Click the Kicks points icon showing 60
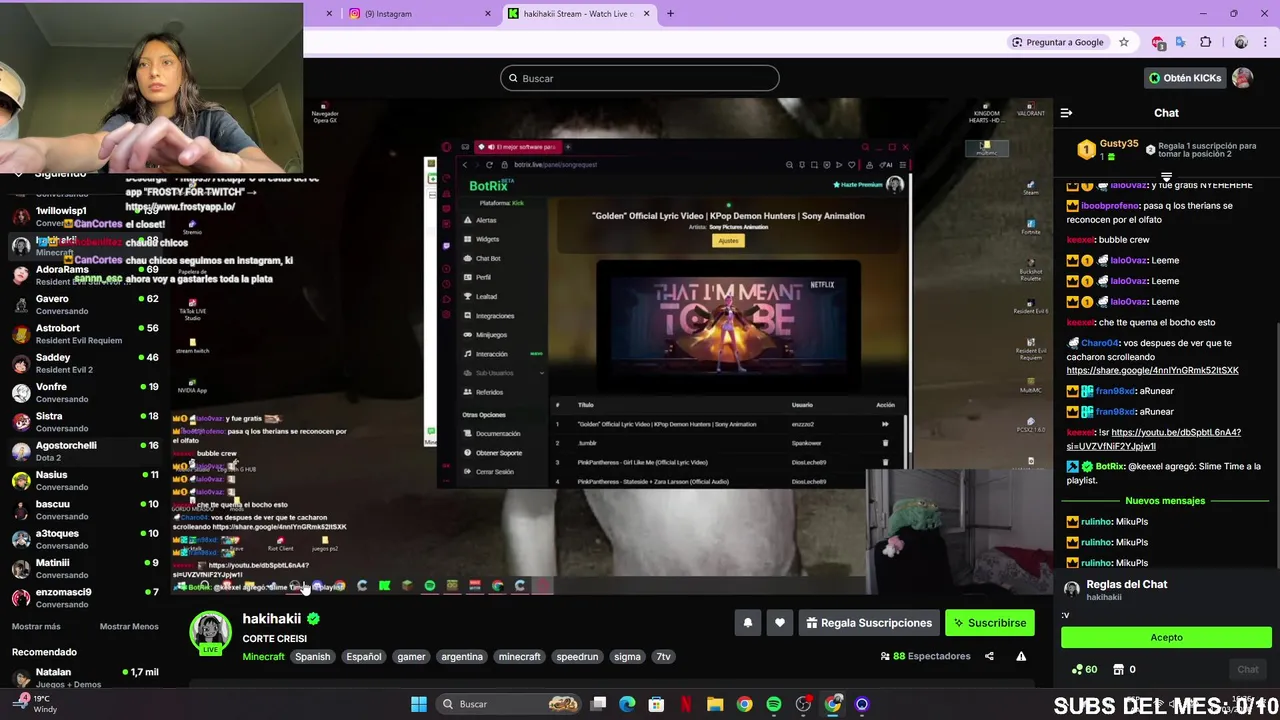Viewport: 1280px width, 720px height. pos(1084,669)
